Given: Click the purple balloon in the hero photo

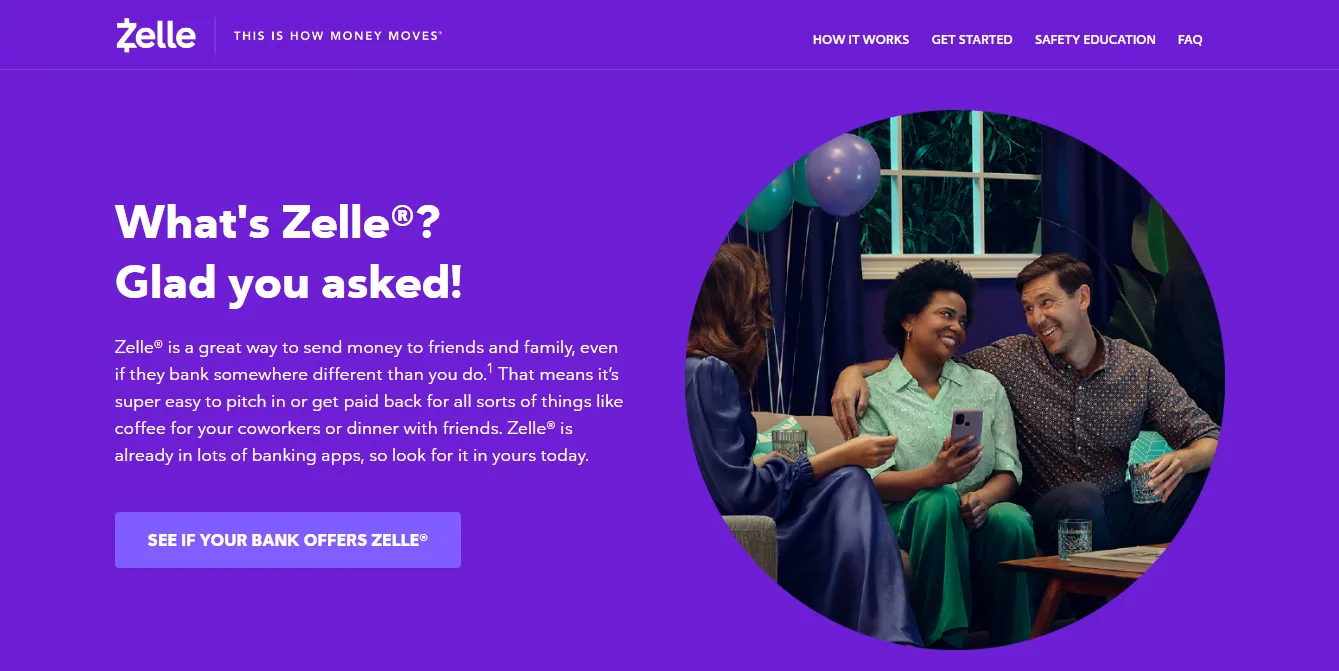Looking at the screenshot, I should 842,175.
